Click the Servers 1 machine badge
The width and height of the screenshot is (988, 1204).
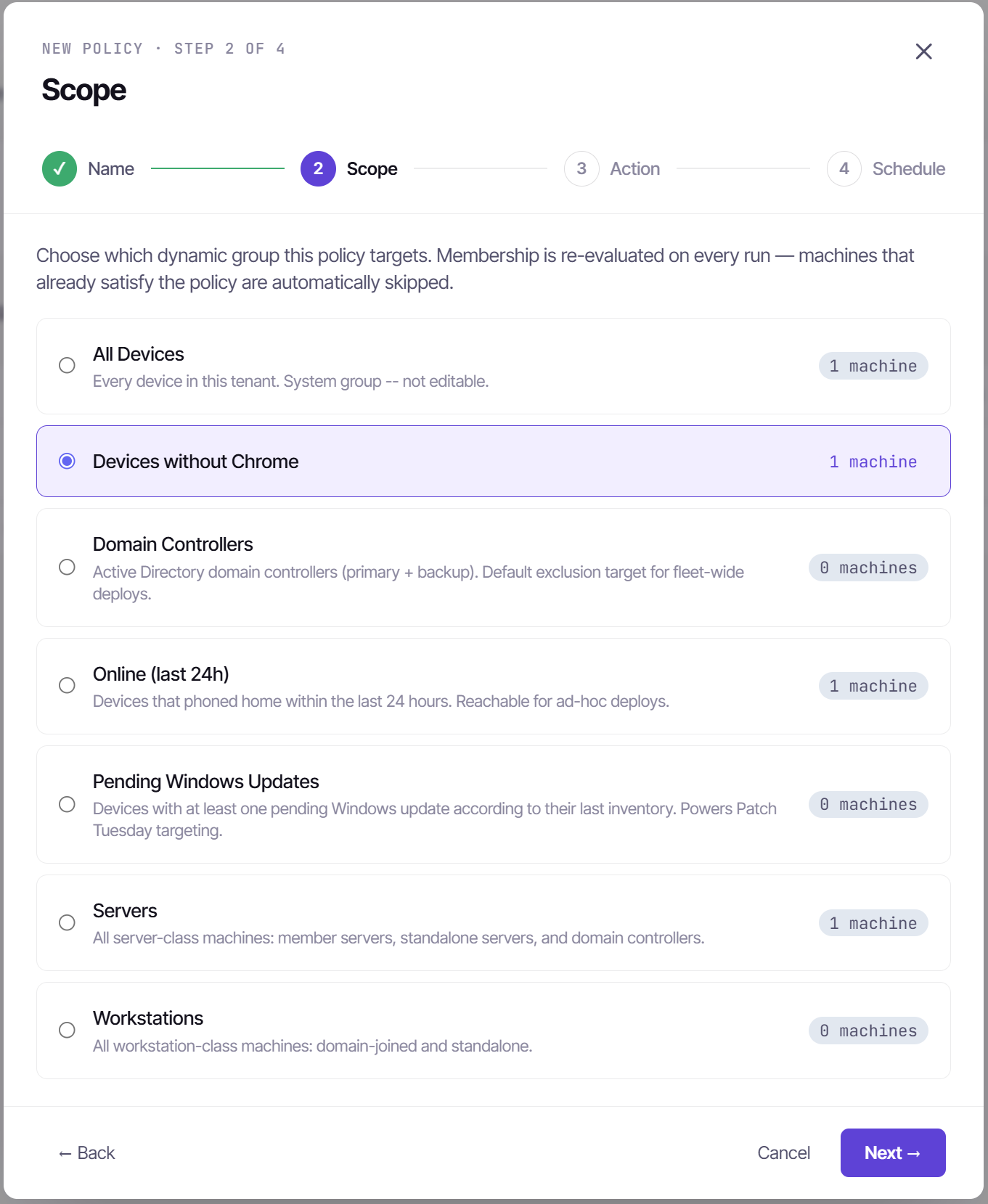click(873, 923)
